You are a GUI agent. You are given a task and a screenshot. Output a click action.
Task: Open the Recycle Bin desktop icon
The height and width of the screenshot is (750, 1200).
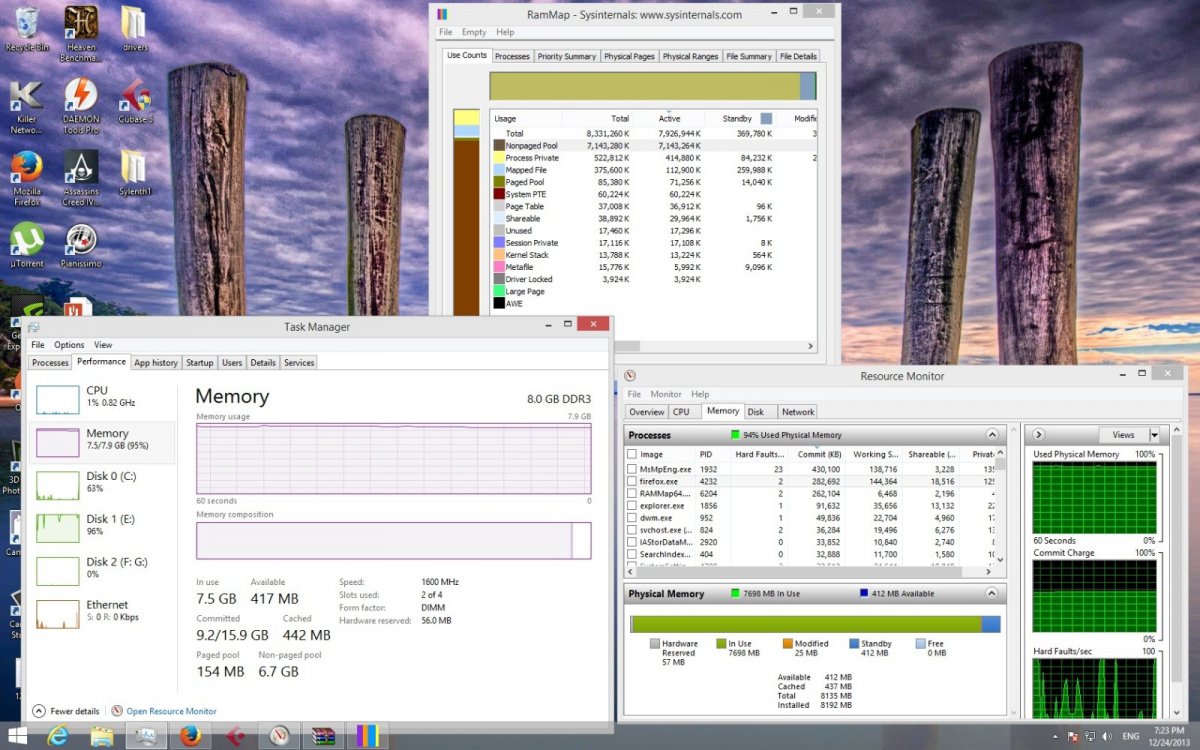pyautogui.click(x=27, y=28)
